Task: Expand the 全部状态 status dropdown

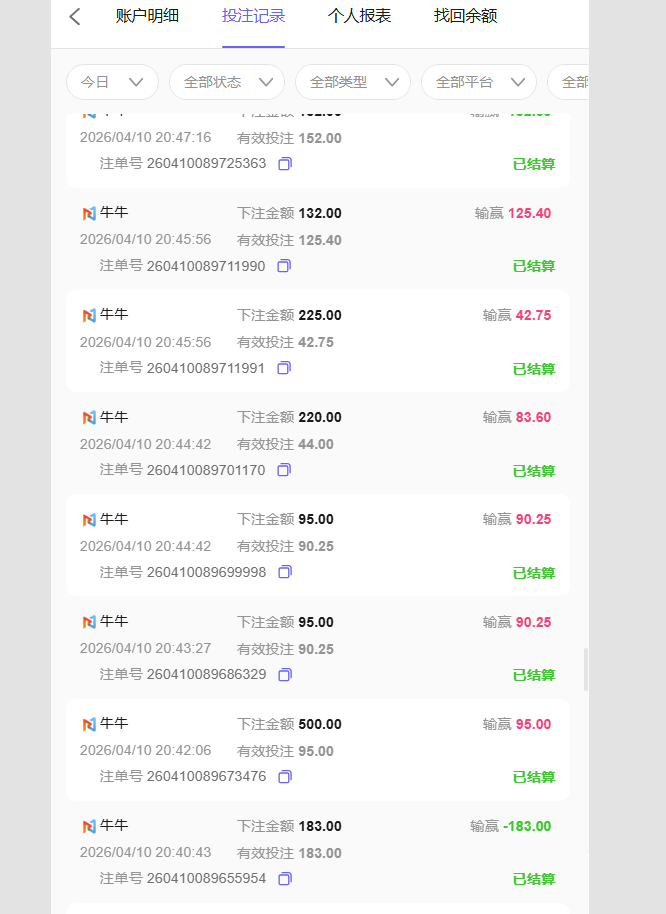Action: point(227,82)
